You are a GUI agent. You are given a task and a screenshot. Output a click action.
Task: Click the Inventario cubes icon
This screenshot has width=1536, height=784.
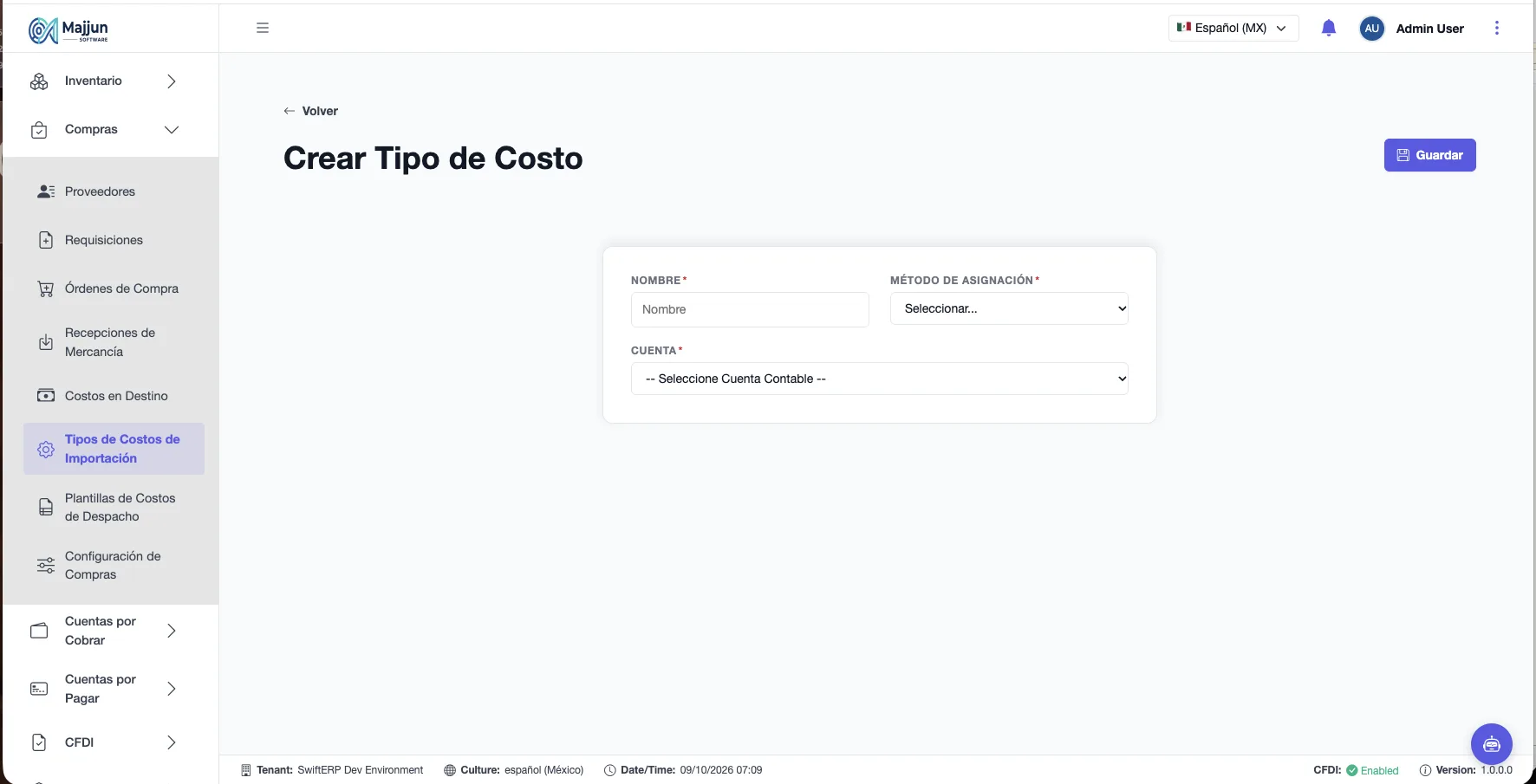pyautogui.click(x=39, y=81)
